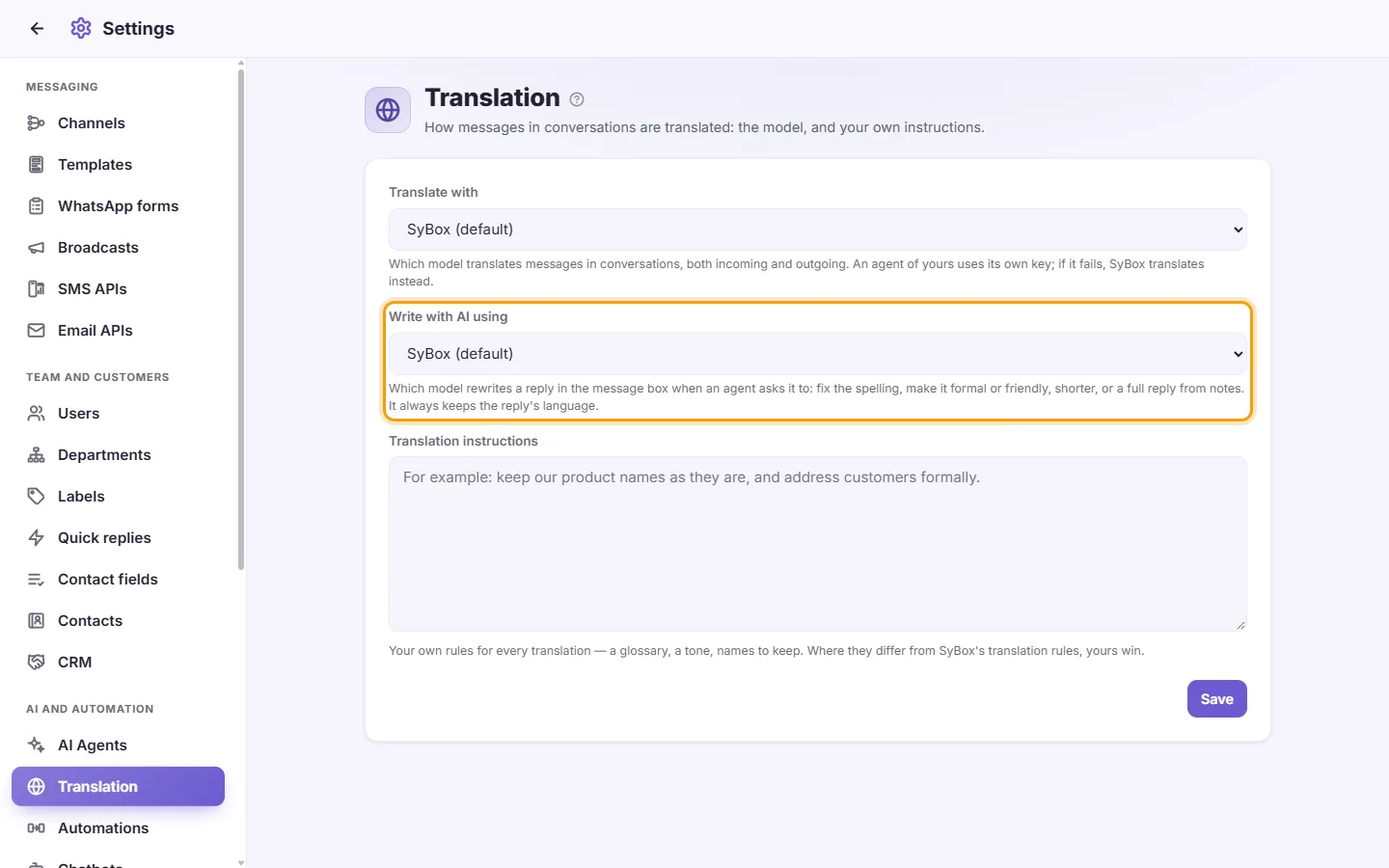Click the Quick replies lightning icon
The image size is (1389, 868).
click(37, 538)
